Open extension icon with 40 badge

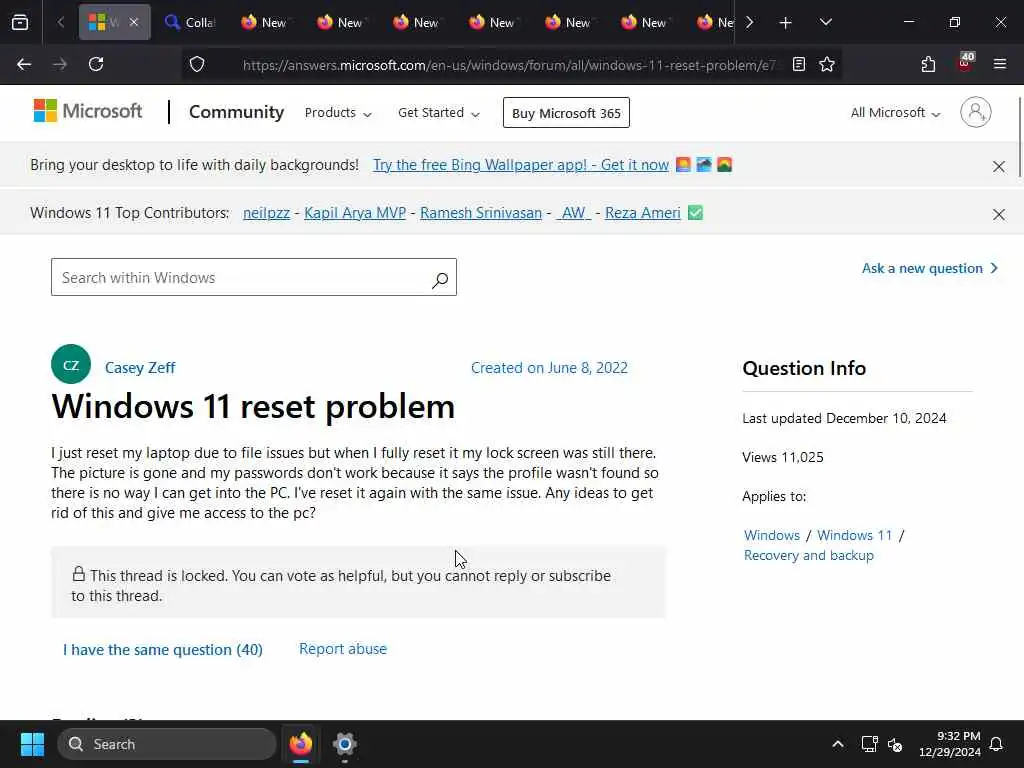pyautogui.click(x=965, y=63)
